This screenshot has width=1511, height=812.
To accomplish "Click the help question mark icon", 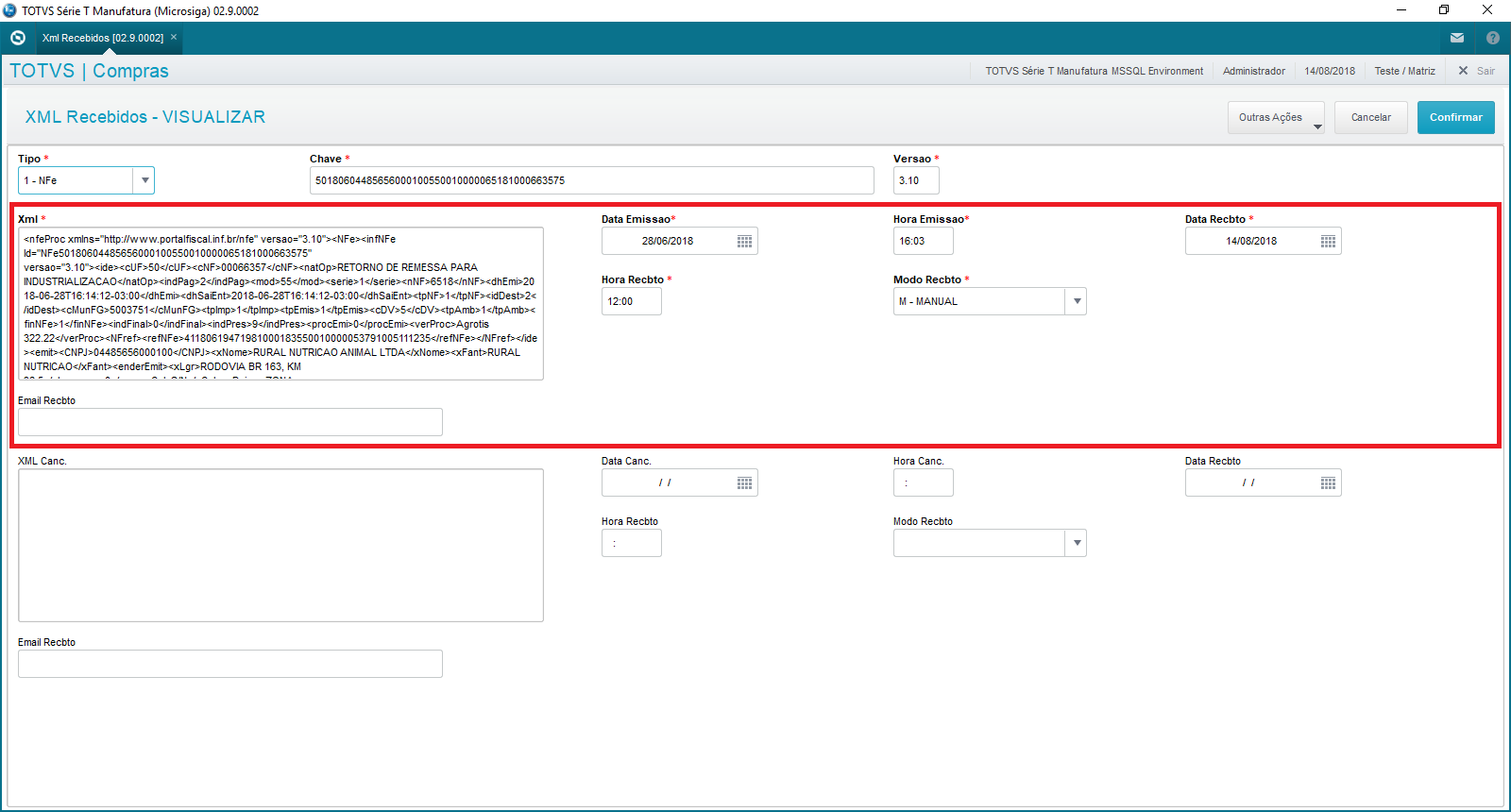I will 1492,38.
